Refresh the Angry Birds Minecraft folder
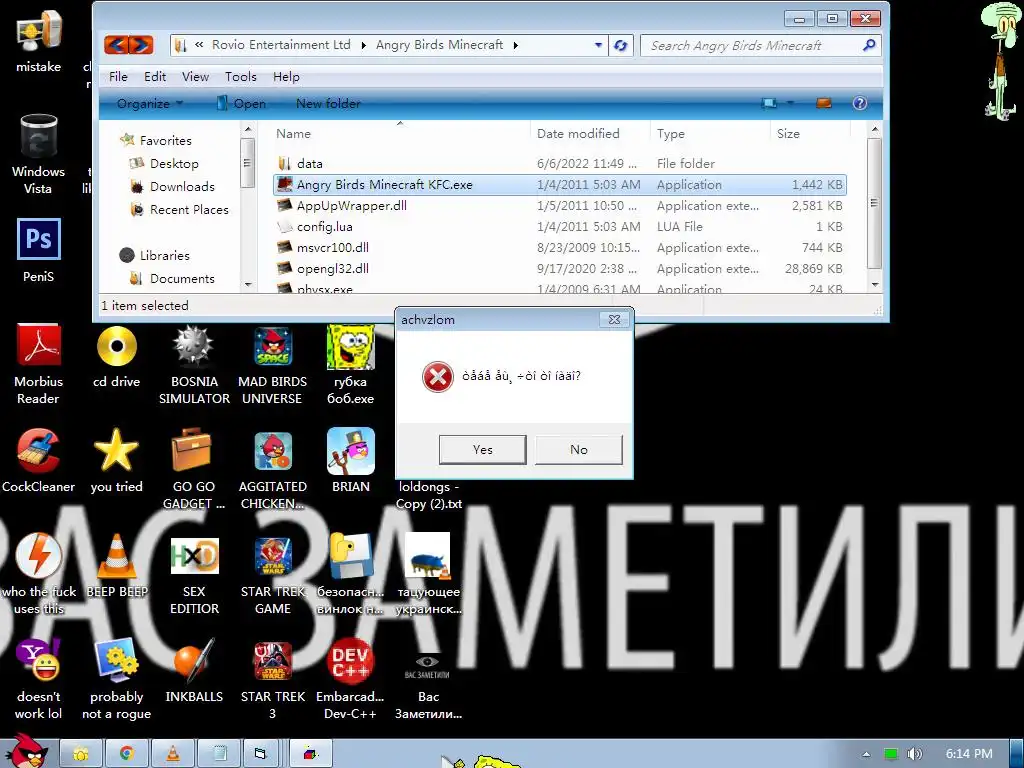1024x768 pixels. (620, 45)
